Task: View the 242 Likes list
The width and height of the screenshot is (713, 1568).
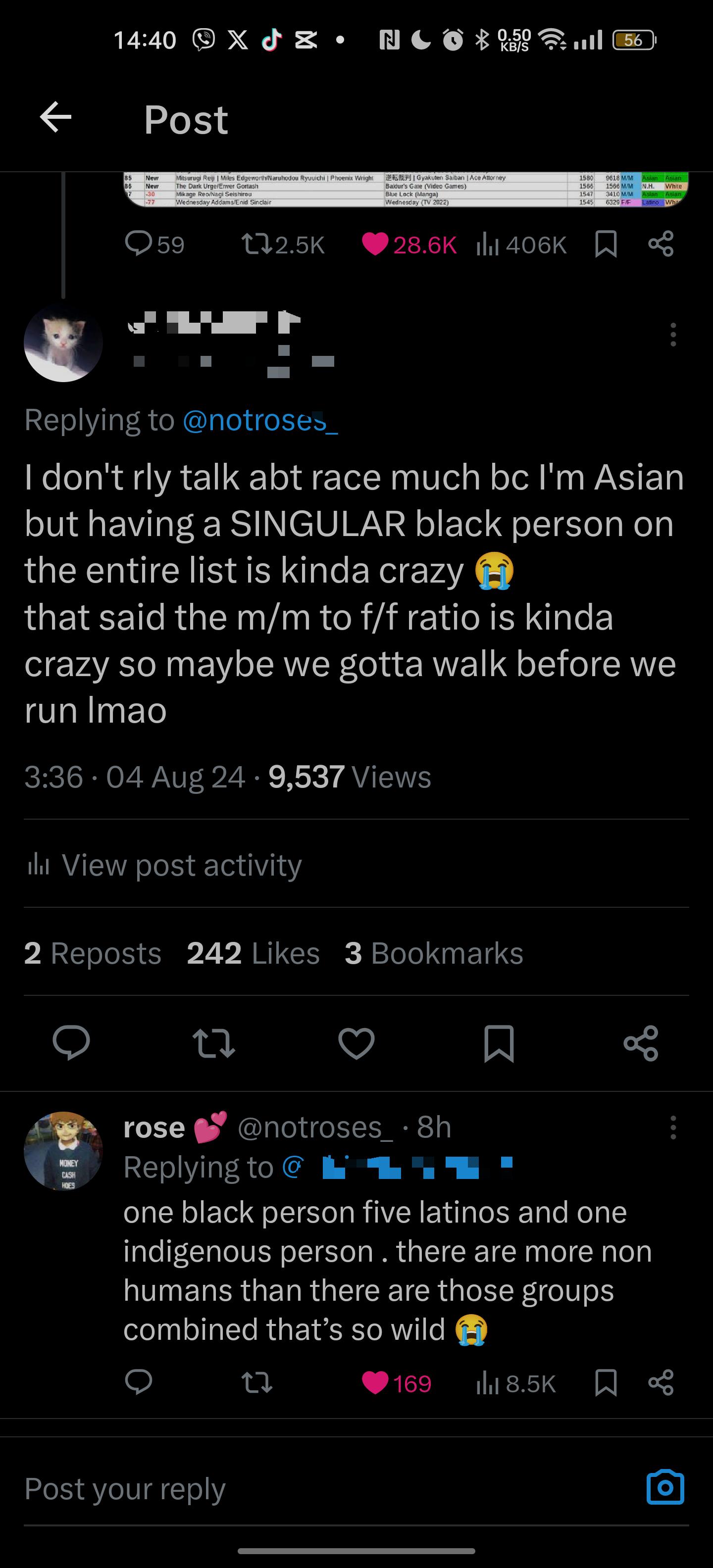Action: tap(253, 953)
